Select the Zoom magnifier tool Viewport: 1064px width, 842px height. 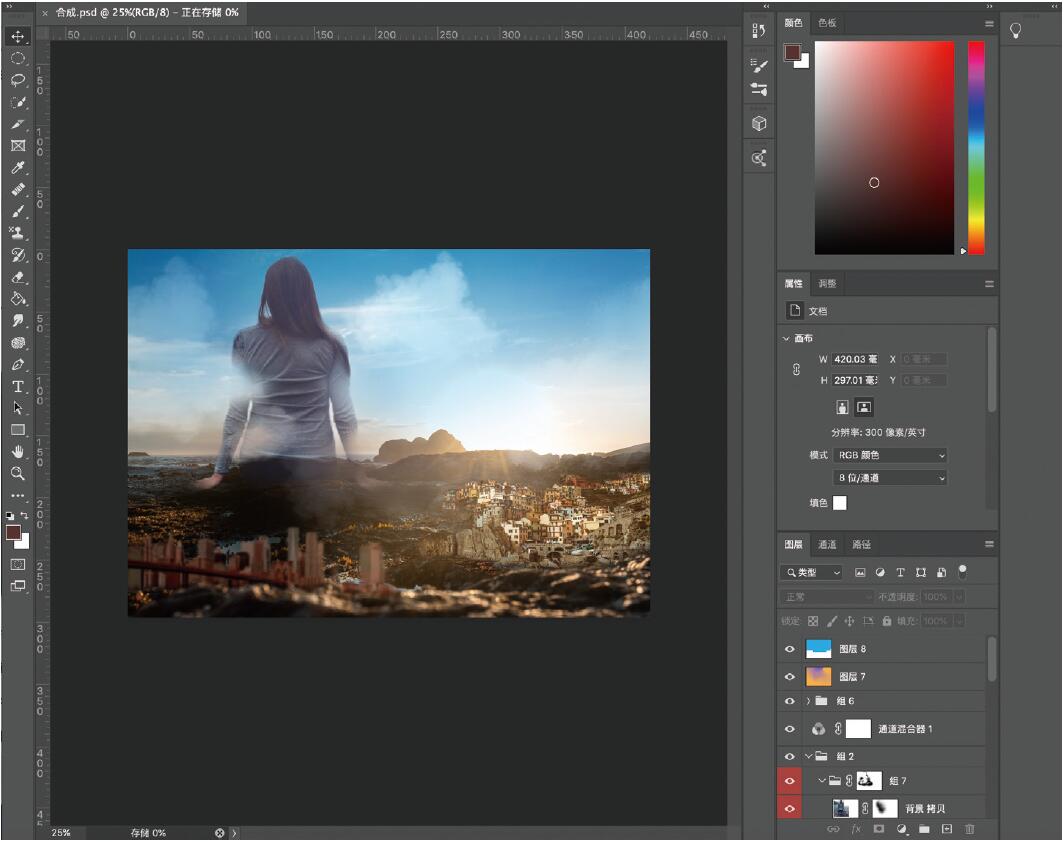click(18, 474)
